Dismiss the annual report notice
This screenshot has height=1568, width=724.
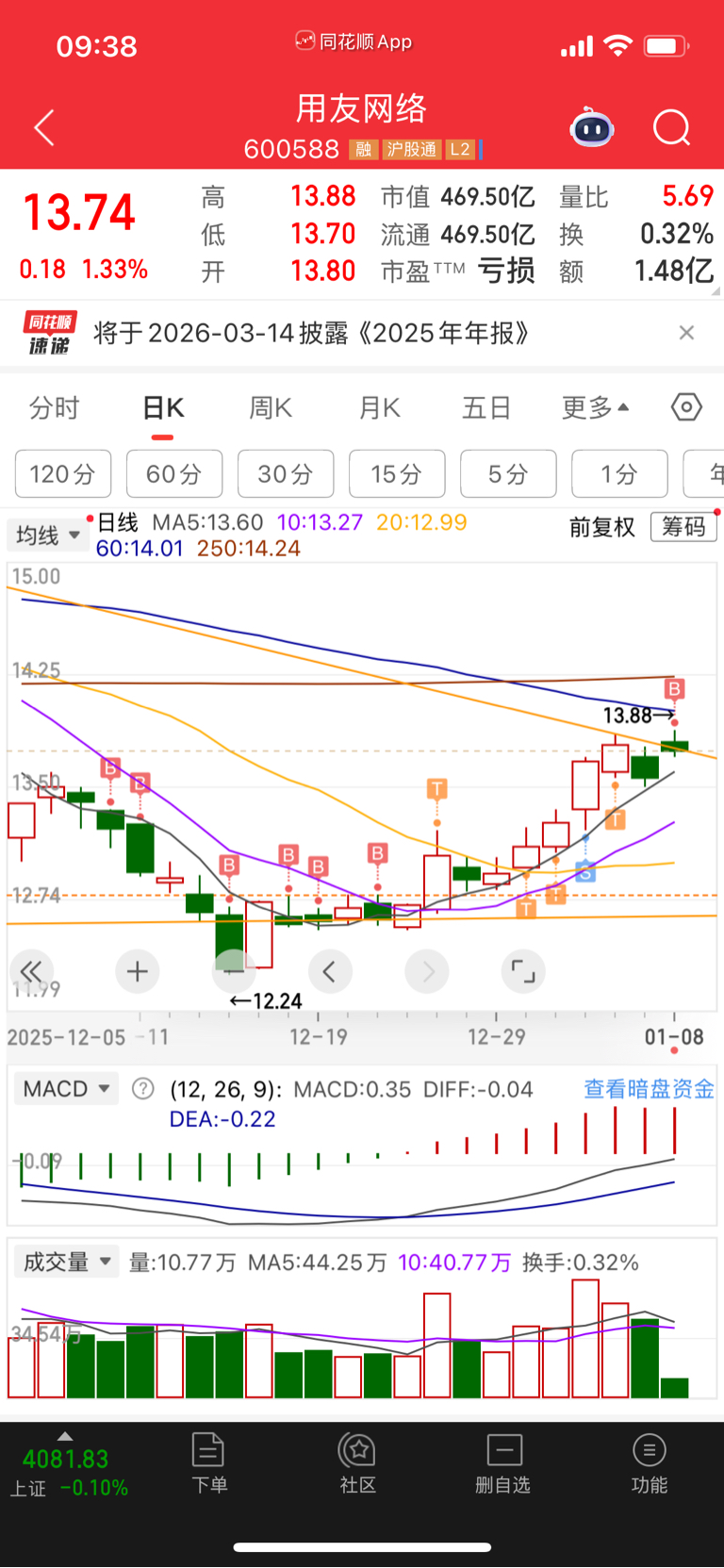[x=686, y=332]
